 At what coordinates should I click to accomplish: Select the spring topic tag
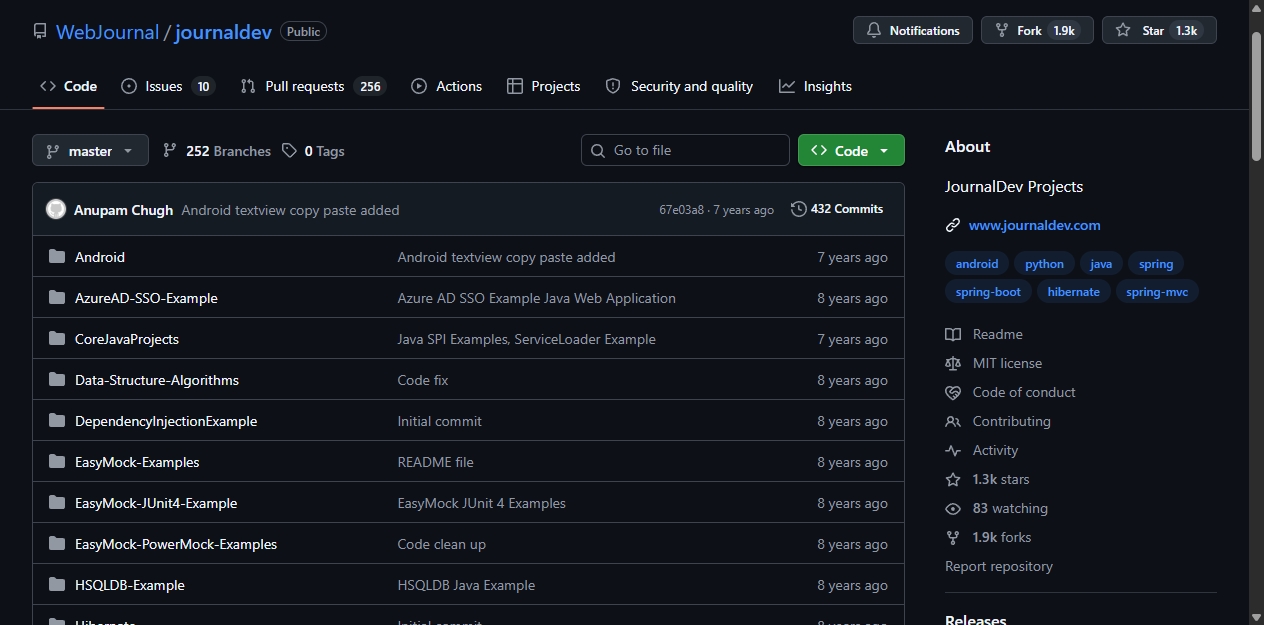pyautogui.click(x=1156, y=264)
